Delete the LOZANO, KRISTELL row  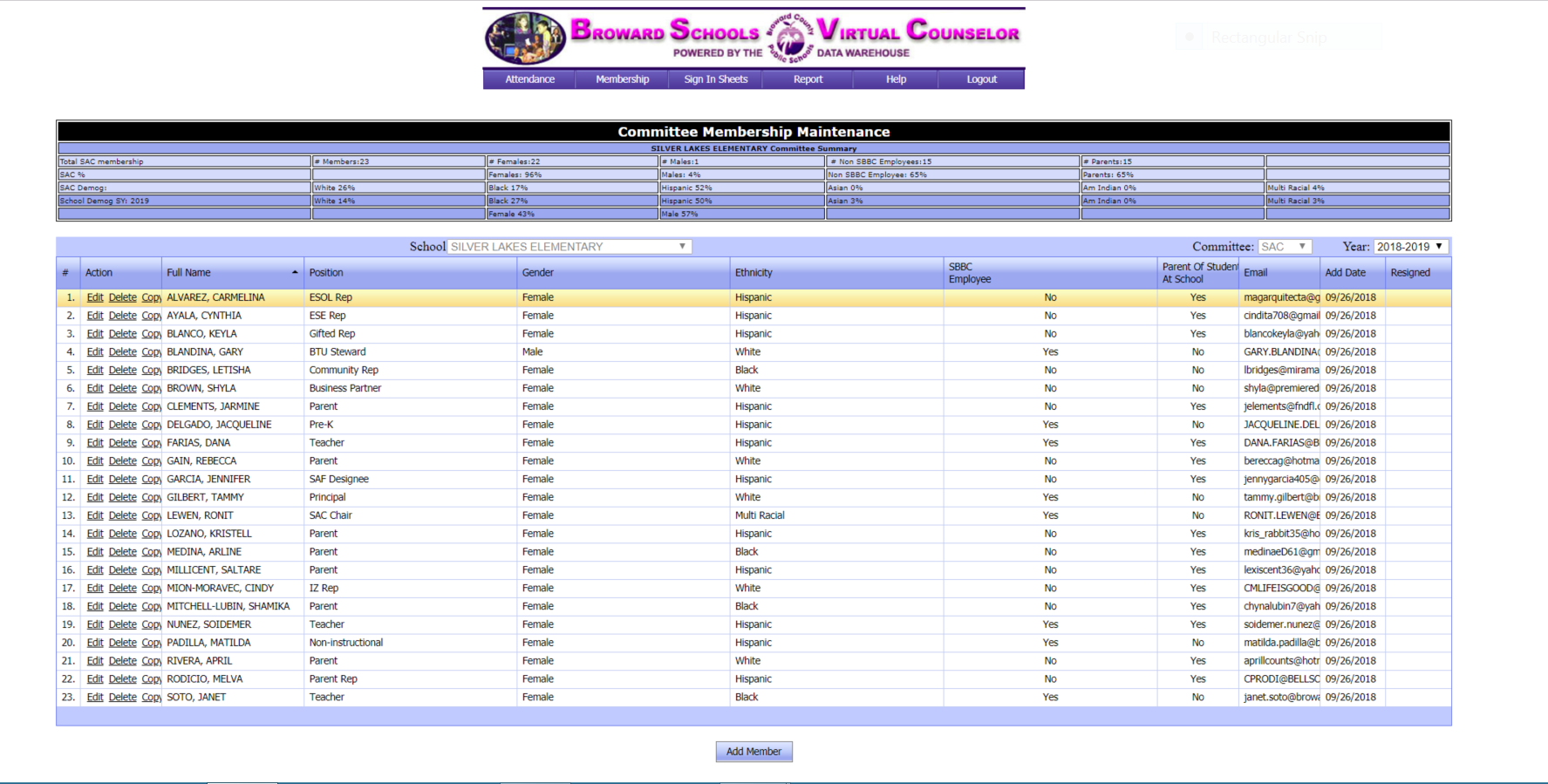122,534
